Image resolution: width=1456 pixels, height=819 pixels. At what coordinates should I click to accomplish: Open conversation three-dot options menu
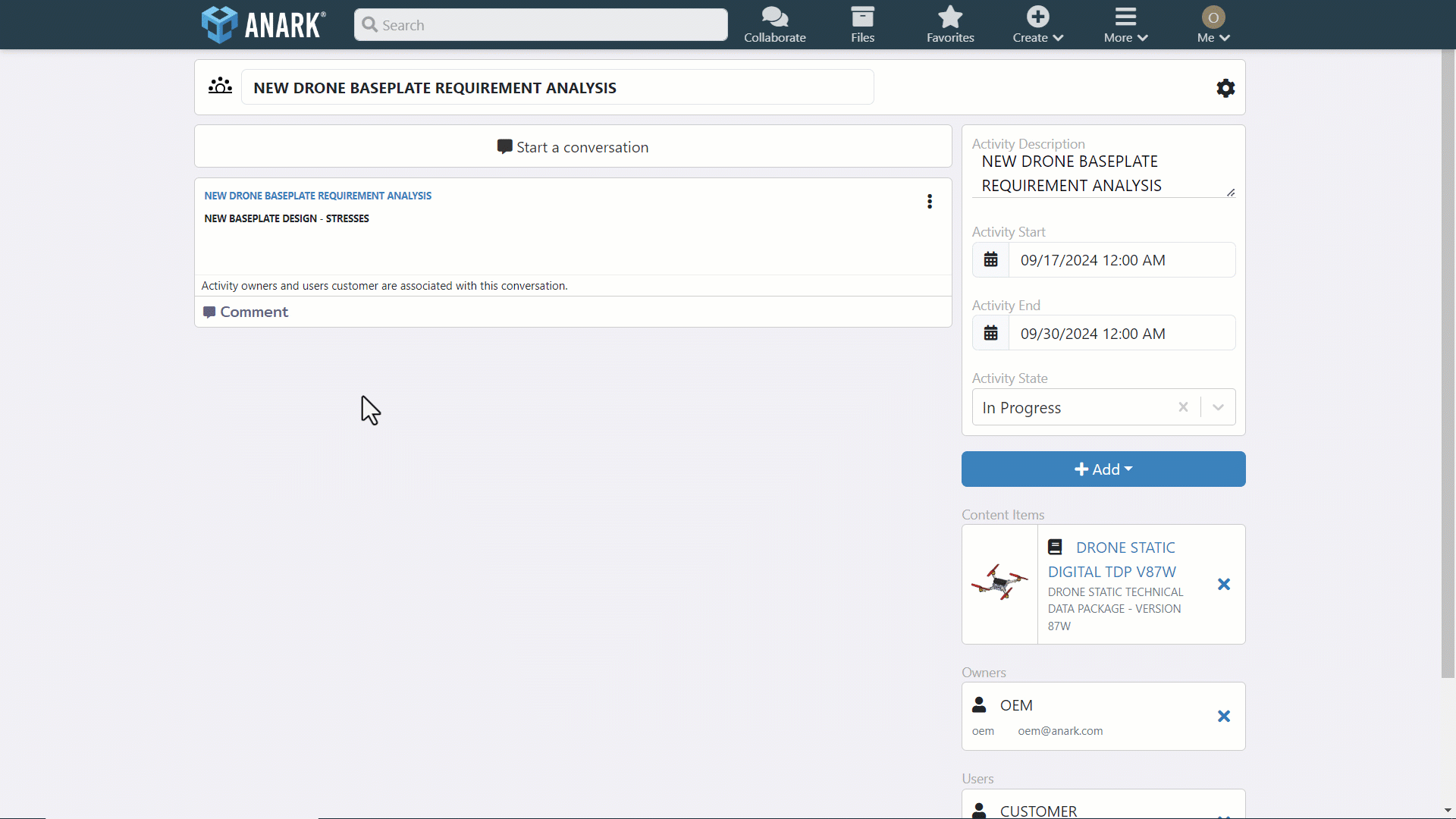(x=930, y=201)
